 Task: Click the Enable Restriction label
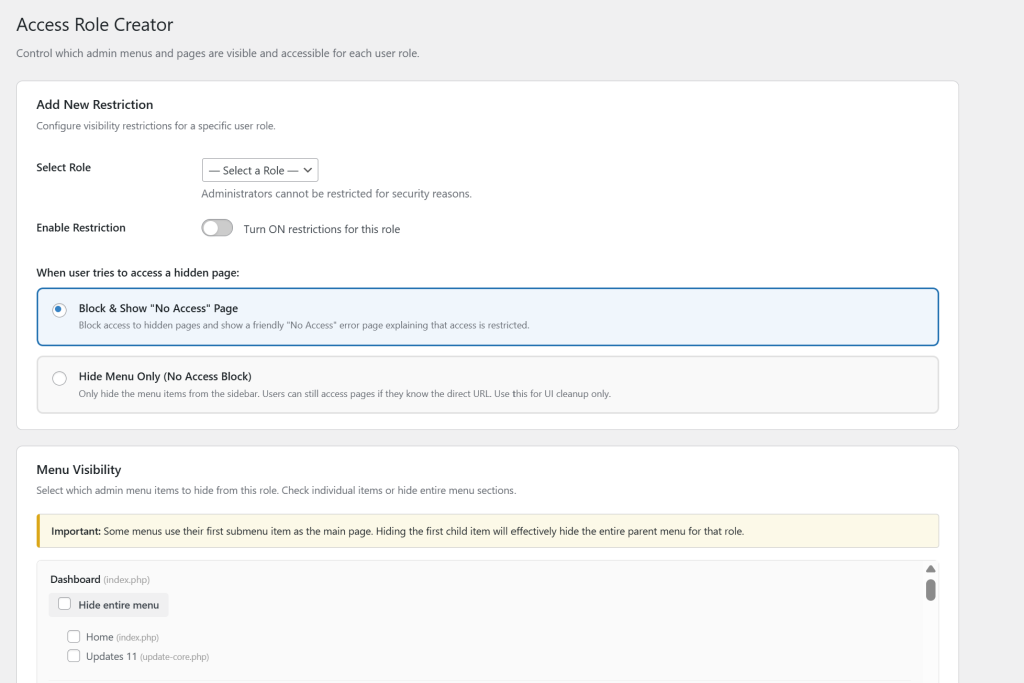(80, 227)
